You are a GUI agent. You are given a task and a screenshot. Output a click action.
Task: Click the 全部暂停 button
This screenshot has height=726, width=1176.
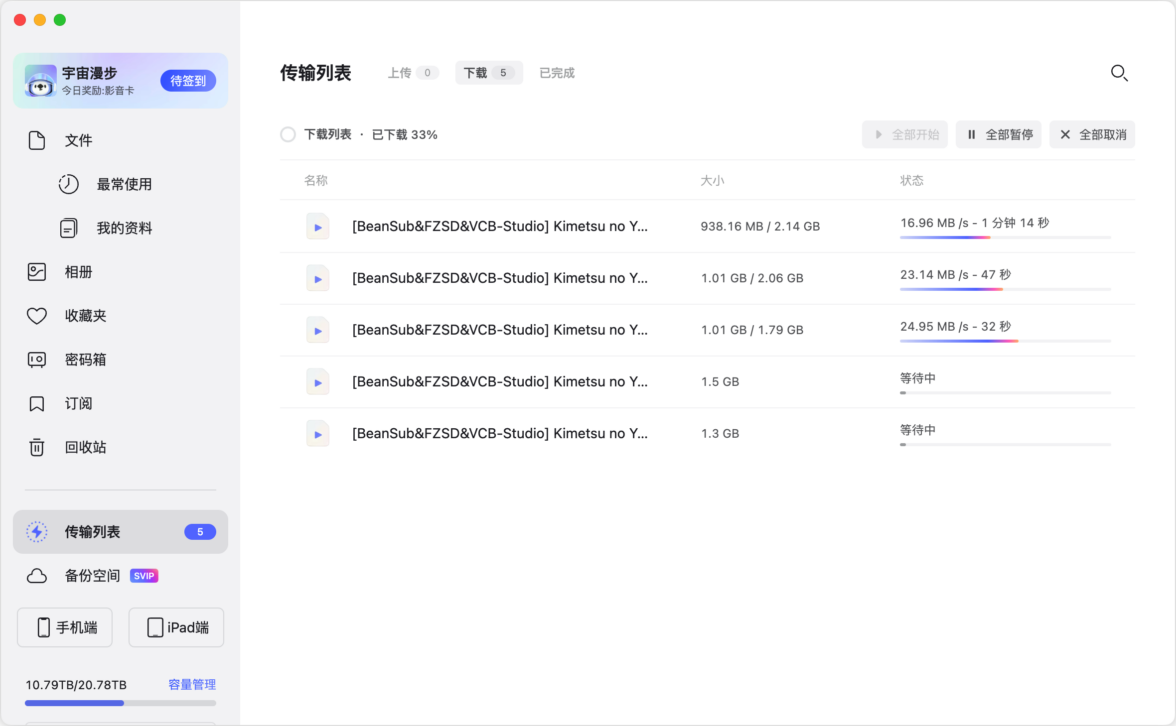pyautogui.click(x=998, y=134)
